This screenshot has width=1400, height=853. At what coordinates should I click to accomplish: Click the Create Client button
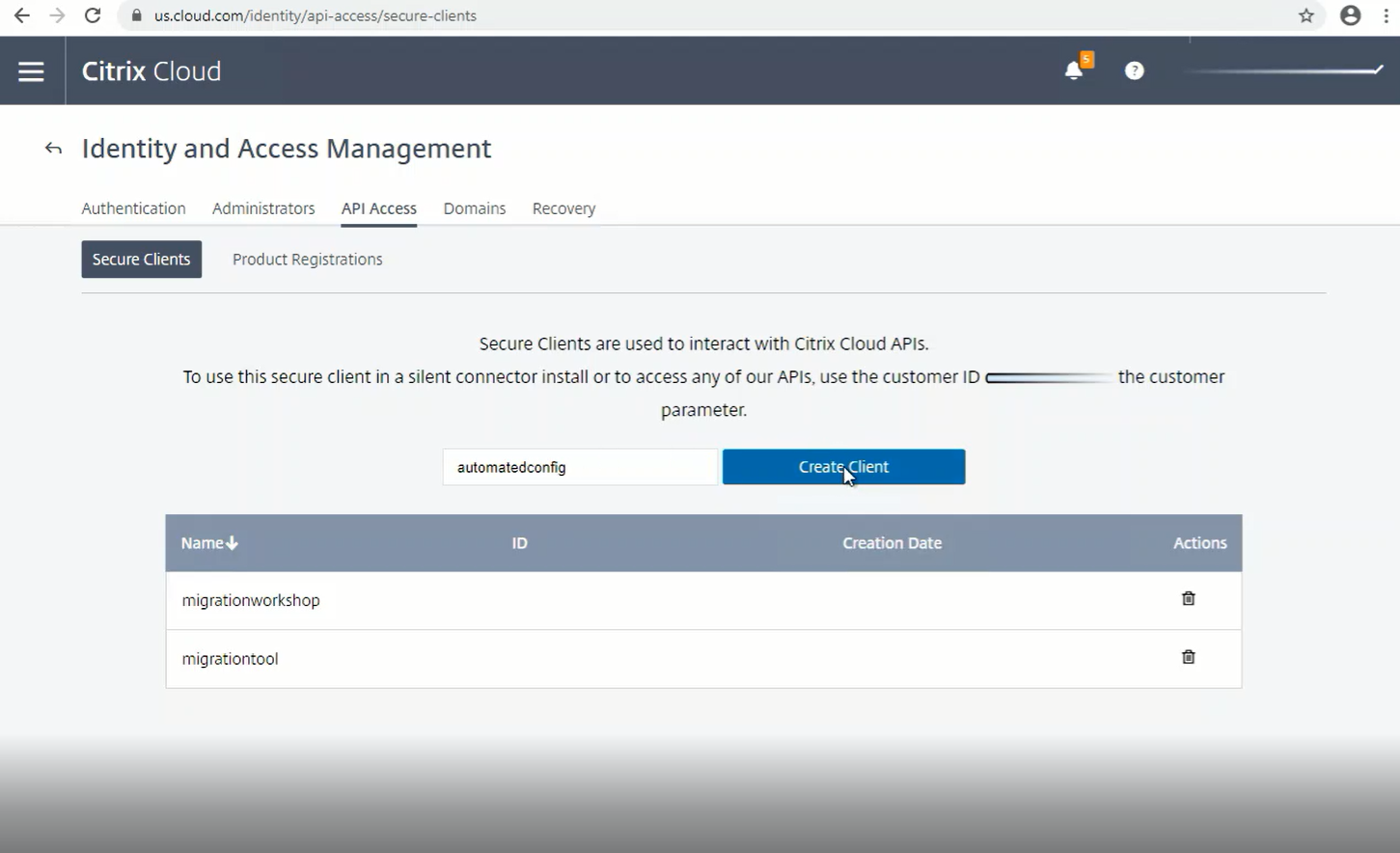[844, 467]
